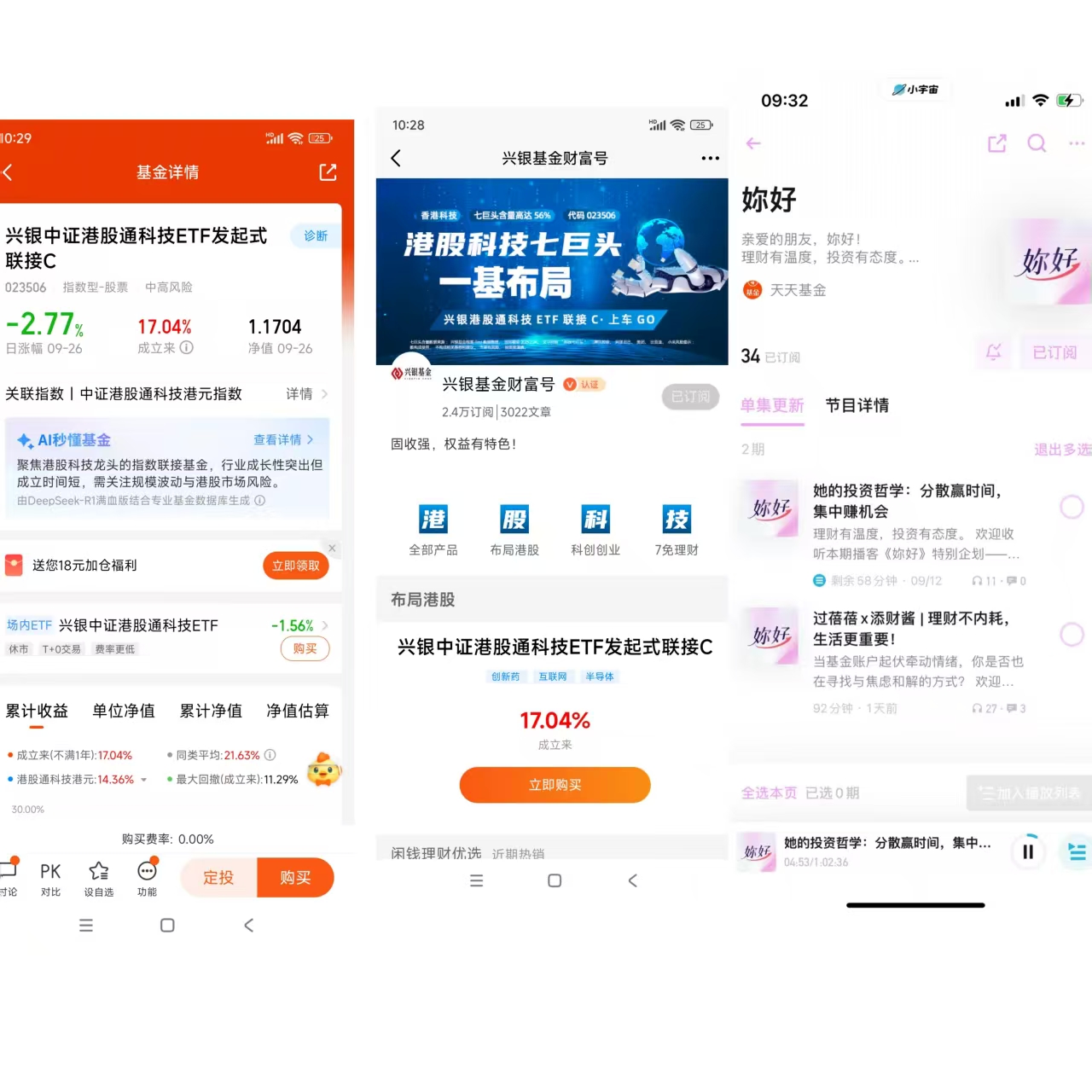Tap 加入播放列表 button
Screen dimensions: 1092x1092
(x=1029, y=793)
